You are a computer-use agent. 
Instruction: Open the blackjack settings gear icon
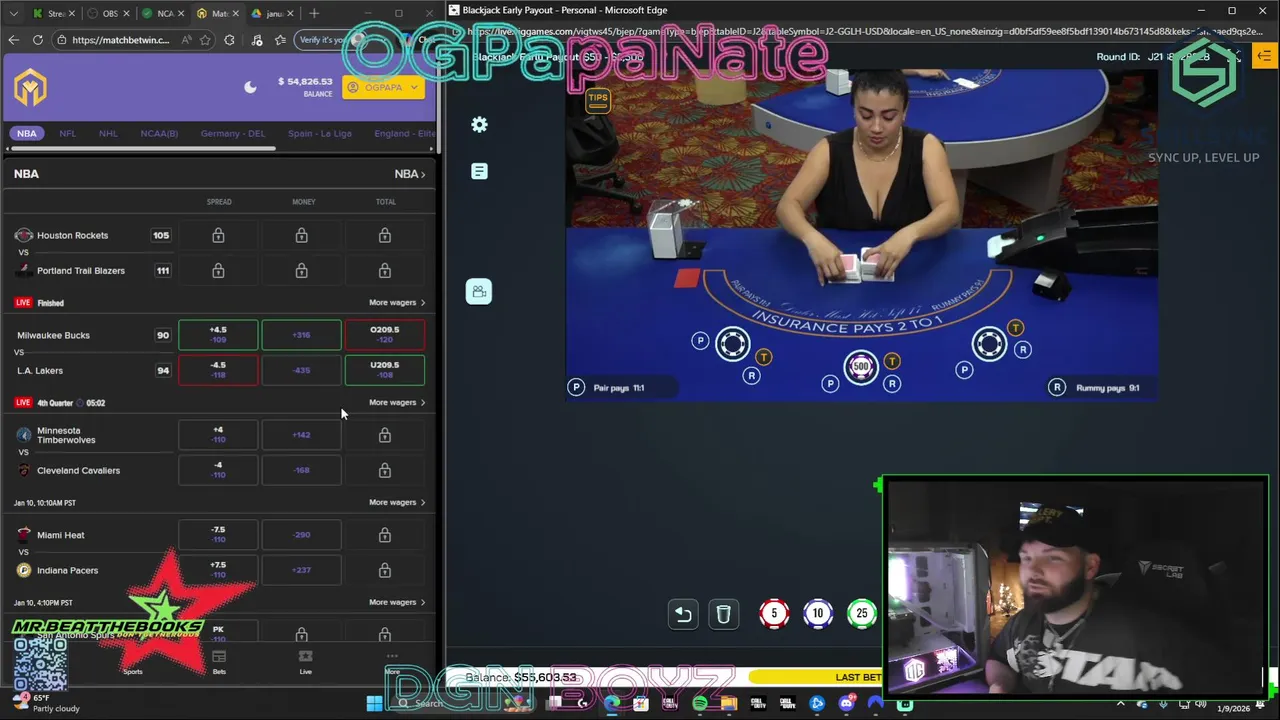tap(479, 125)
